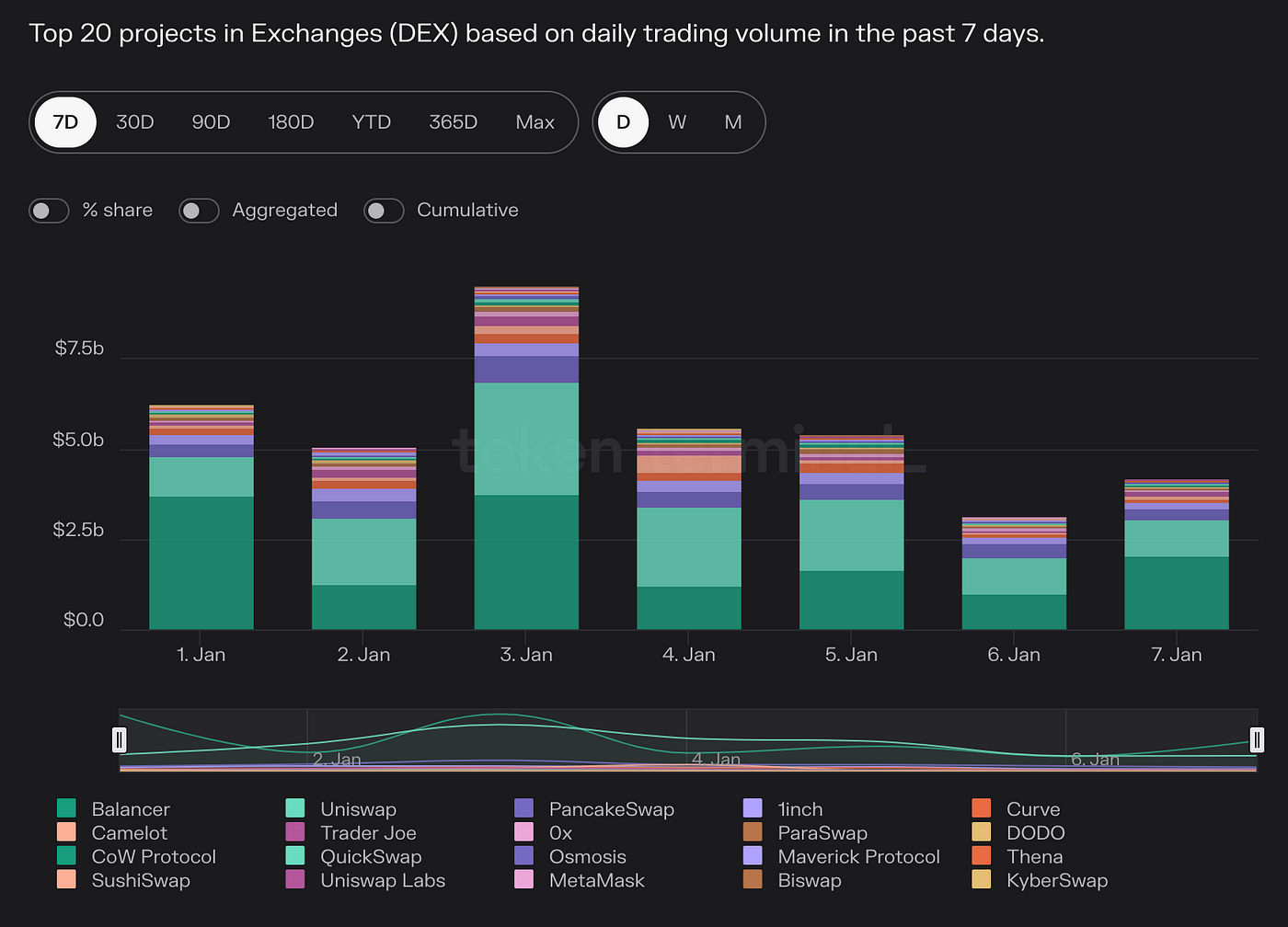Toggle the CoW Protocol series label
This screenshot has height=927, width=1288.
point(154,856)
